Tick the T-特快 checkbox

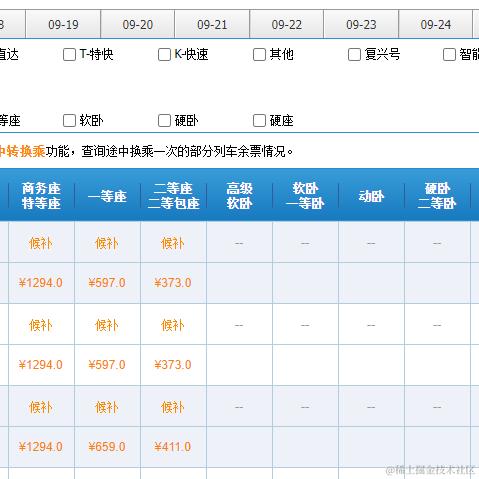coord(69,55)
